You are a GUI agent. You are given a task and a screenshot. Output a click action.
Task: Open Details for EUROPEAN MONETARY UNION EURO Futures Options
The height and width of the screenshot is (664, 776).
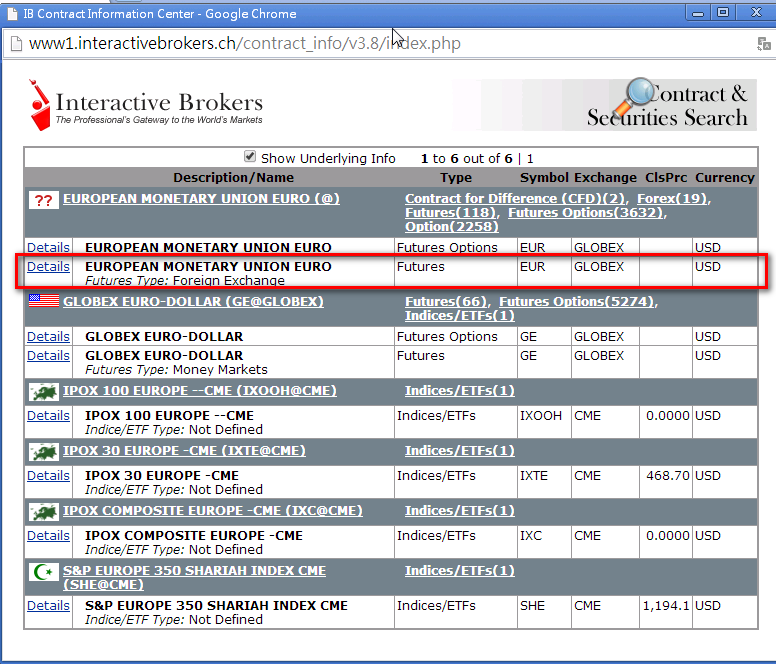pos(48,247)
